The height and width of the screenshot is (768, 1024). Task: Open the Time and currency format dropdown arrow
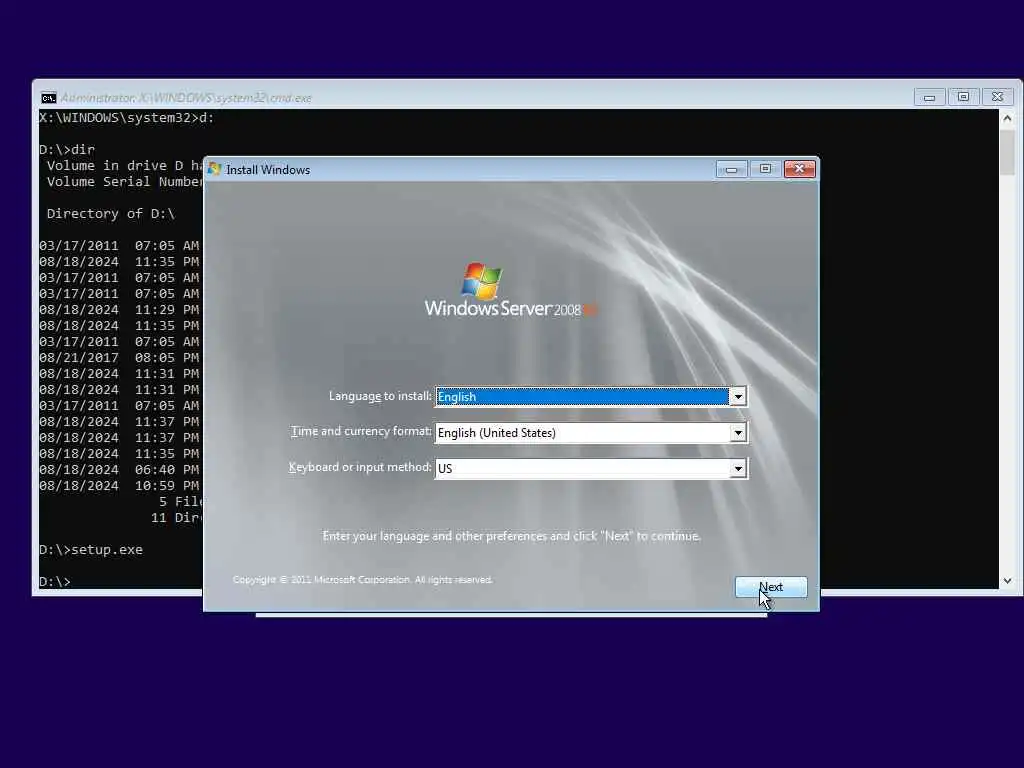[x=737, y=432]
